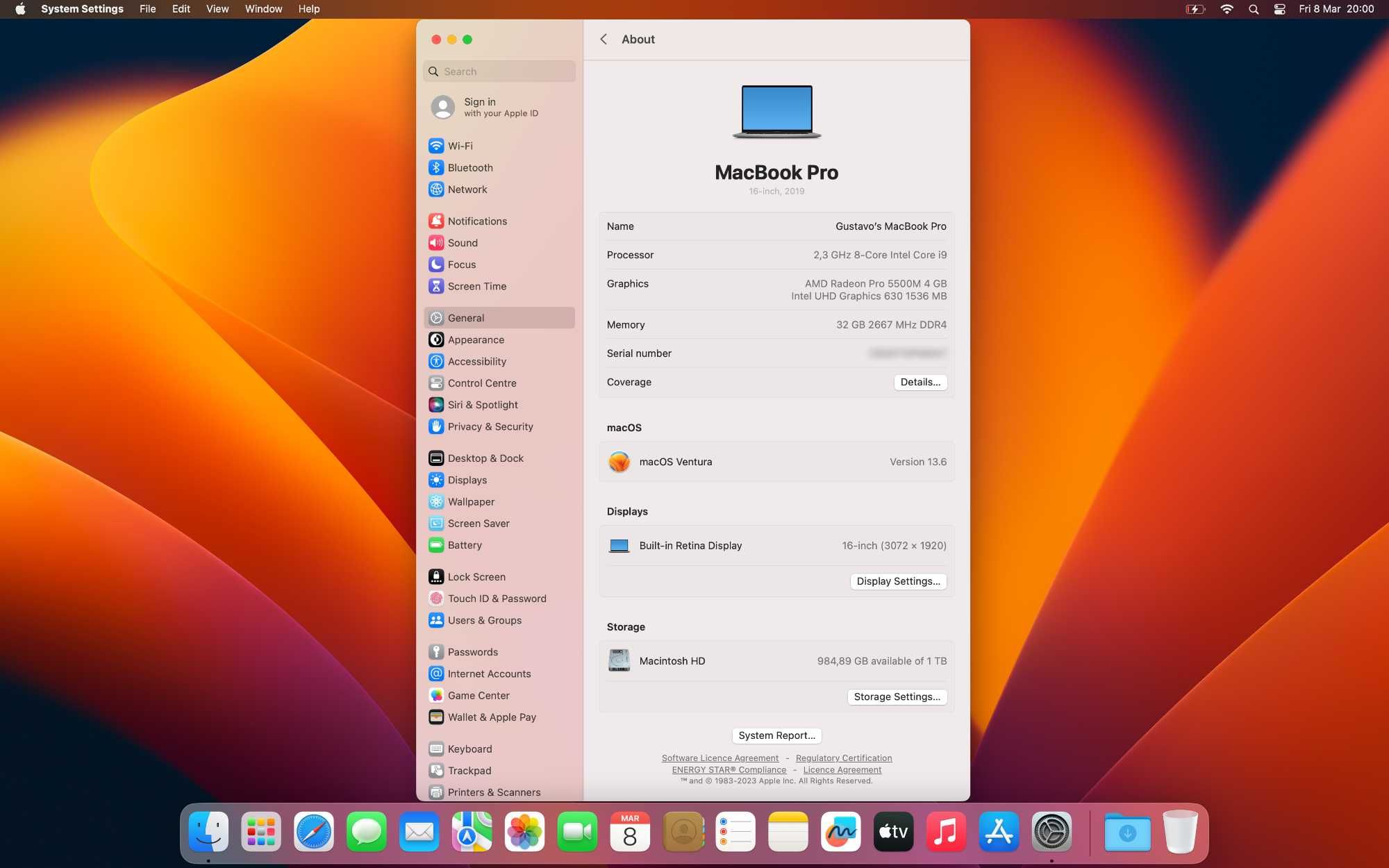
Task: Click the battery status menu bar icon
Action: click(x=1195, y=9)
